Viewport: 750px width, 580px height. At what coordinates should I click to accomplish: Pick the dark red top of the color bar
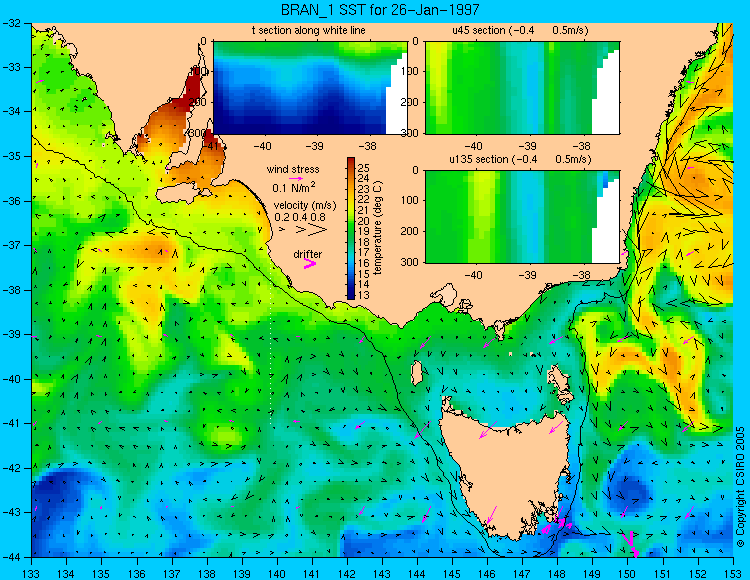[351, 161]
